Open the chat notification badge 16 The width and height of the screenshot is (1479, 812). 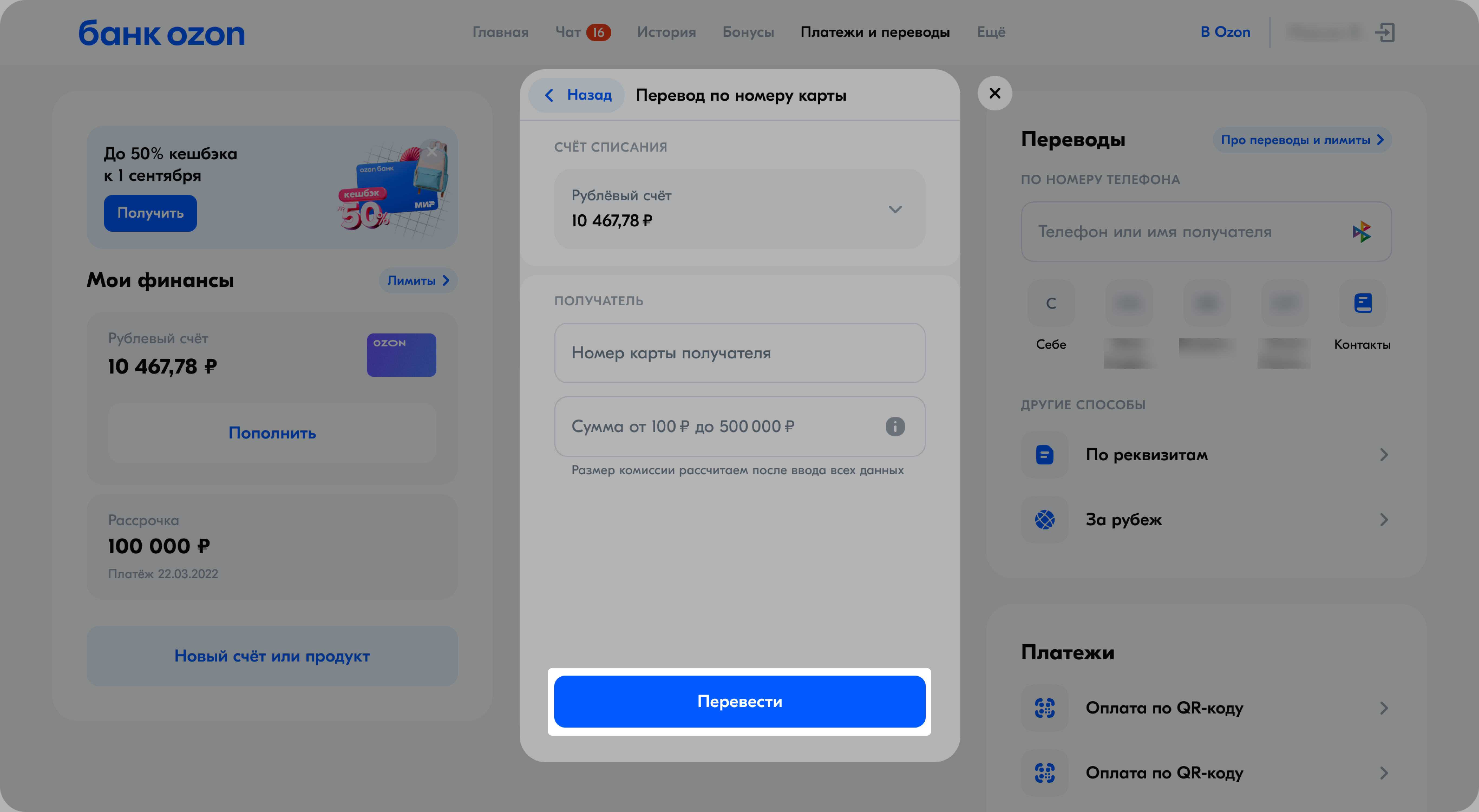coord(598,32)
